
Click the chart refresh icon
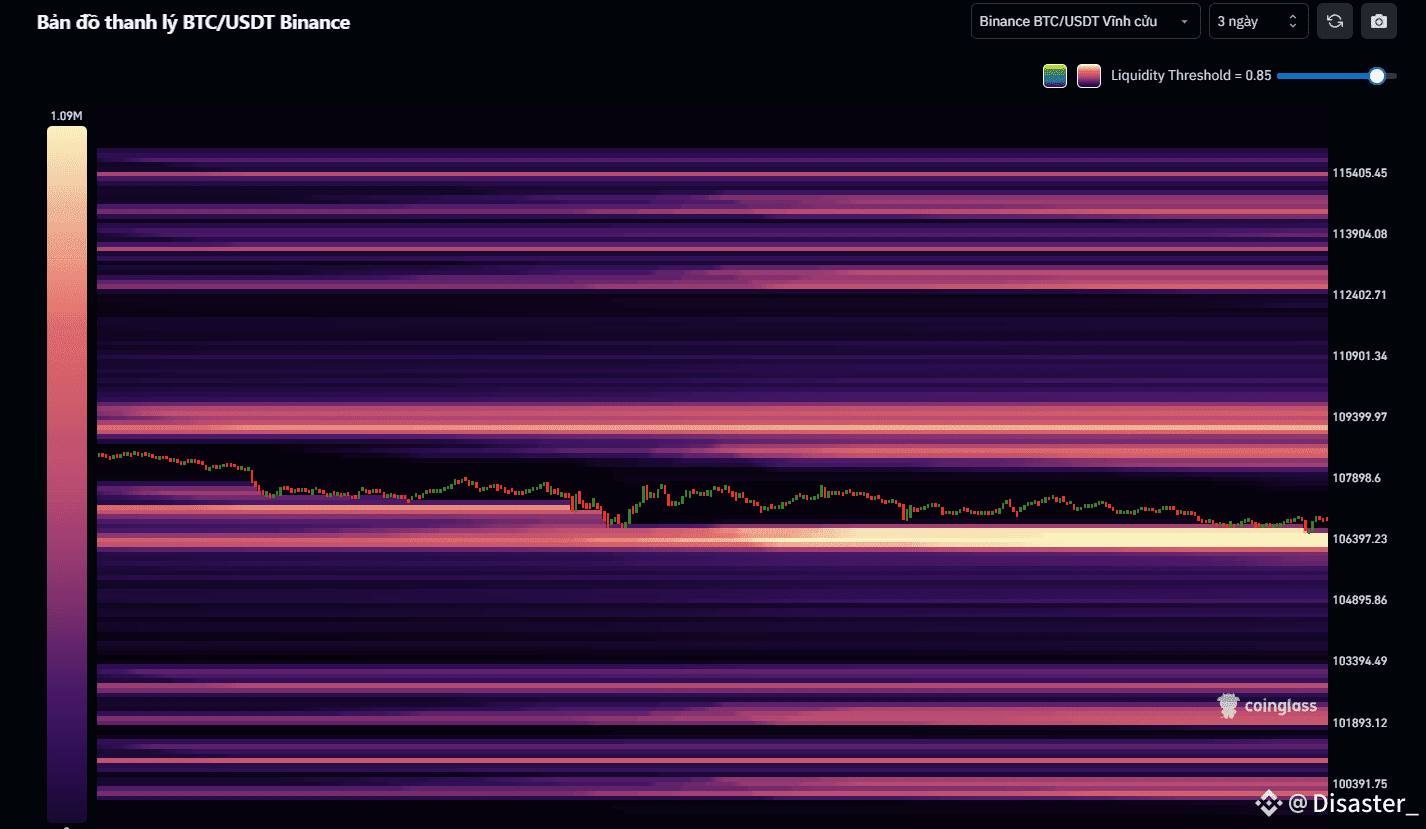coord(1334,21)
